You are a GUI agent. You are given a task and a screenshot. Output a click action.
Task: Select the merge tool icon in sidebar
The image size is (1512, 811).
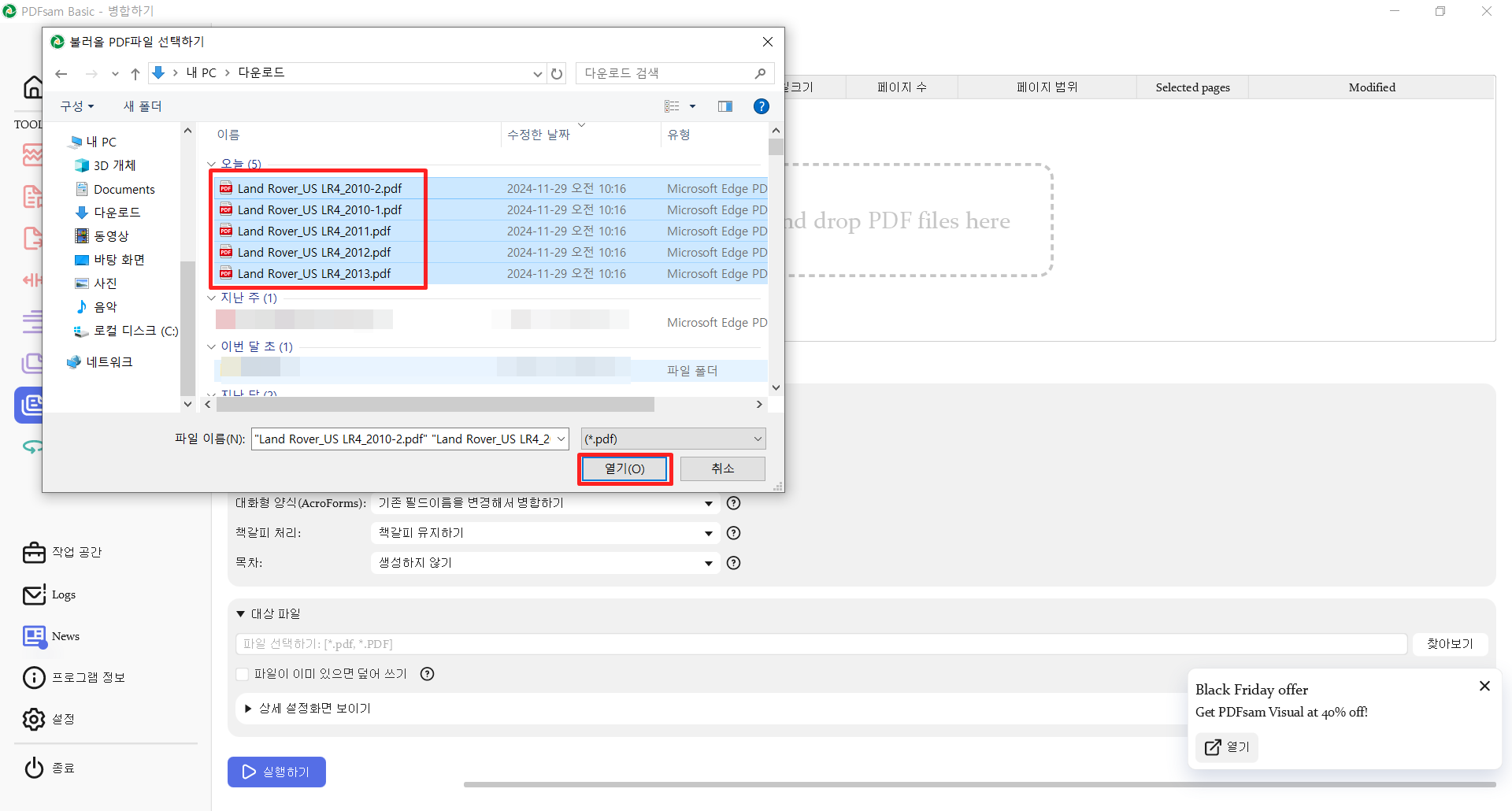tap(30, 405)
